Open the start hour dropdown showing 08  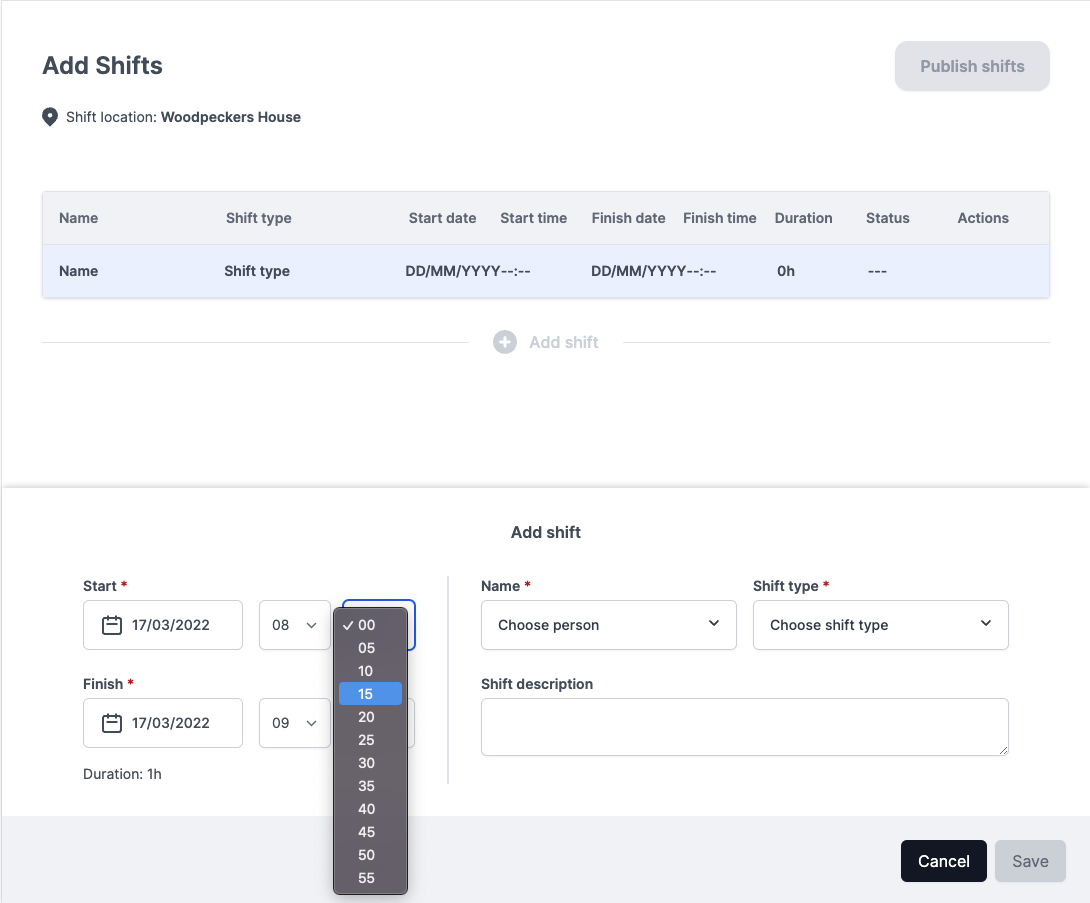pos(294,625)
